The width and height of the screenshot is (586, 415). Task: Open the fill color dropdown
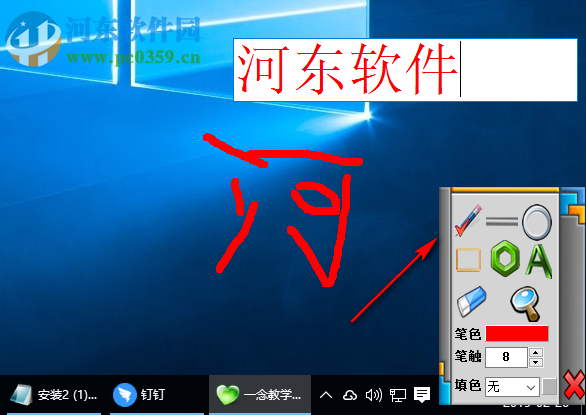pyautogui.click(x=512, y=387)
